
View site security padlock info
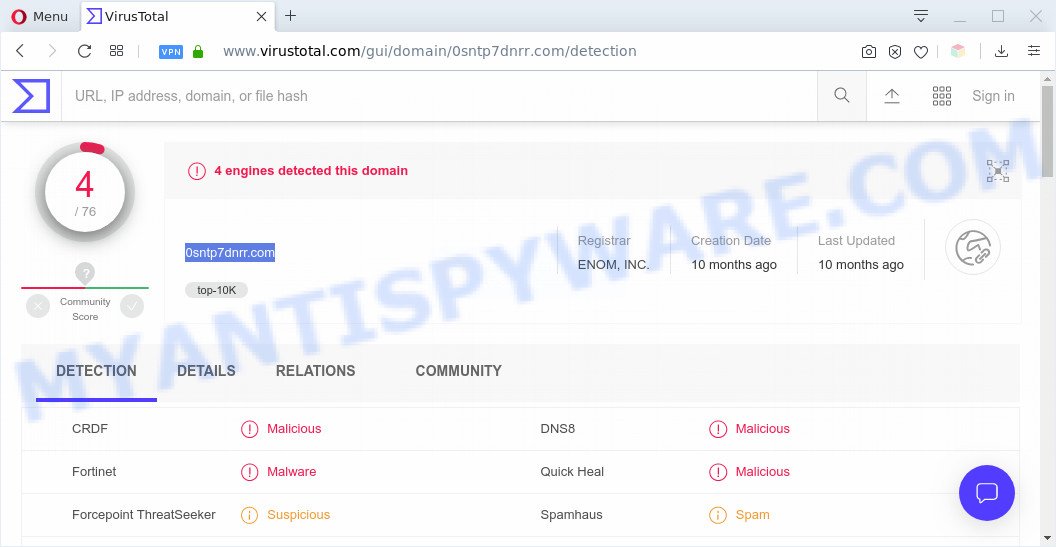198,51
